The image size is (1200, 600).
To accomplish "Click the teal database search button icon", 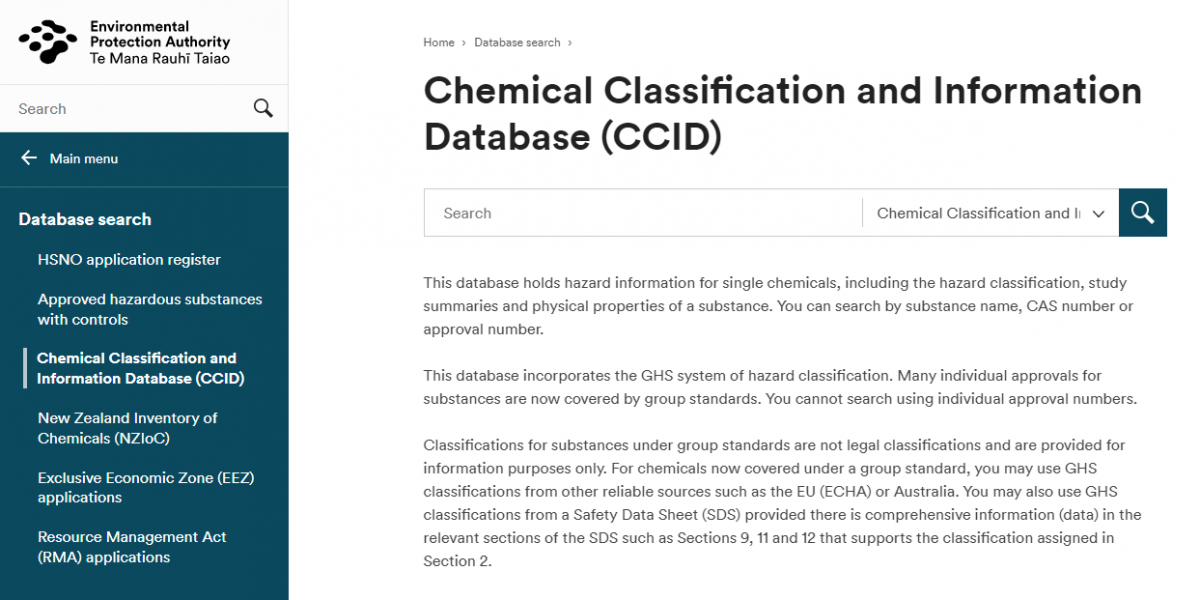I will pyautogui.click(x=1143, y=212).
